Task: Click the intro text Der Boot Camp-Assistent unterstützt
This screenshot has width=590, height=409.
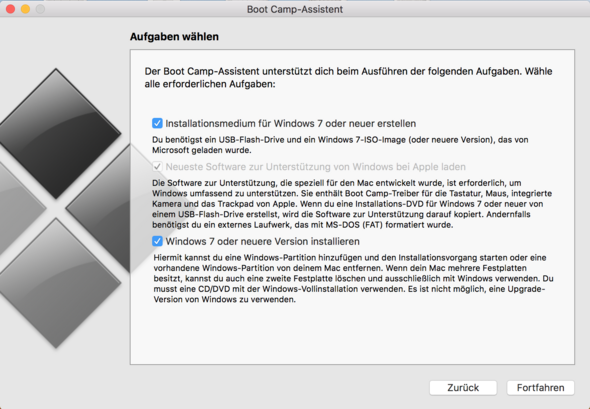Action: [x=348, y=78]
